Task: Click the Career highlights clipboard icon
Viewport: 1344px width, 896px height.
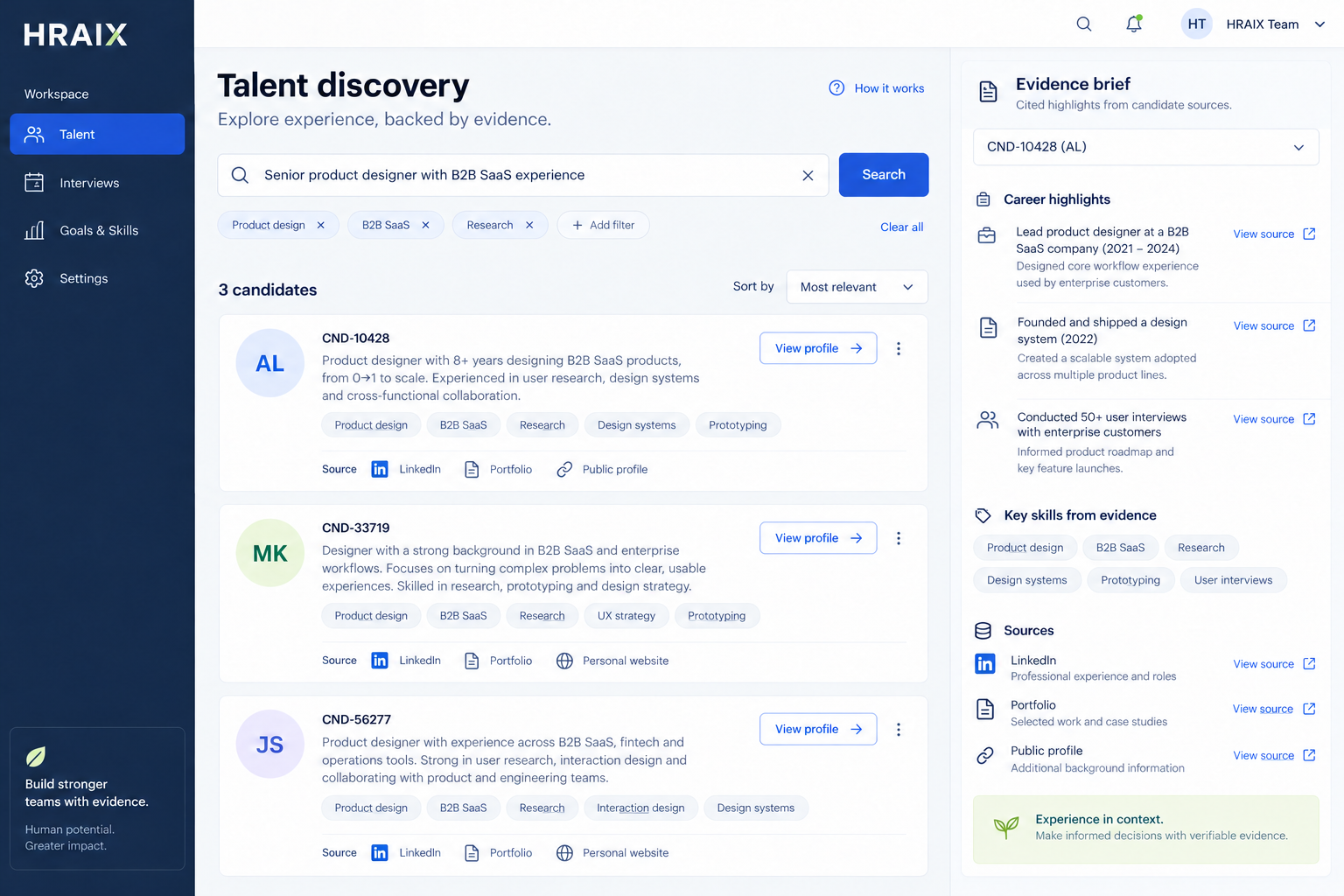Action: click(983, 199)
